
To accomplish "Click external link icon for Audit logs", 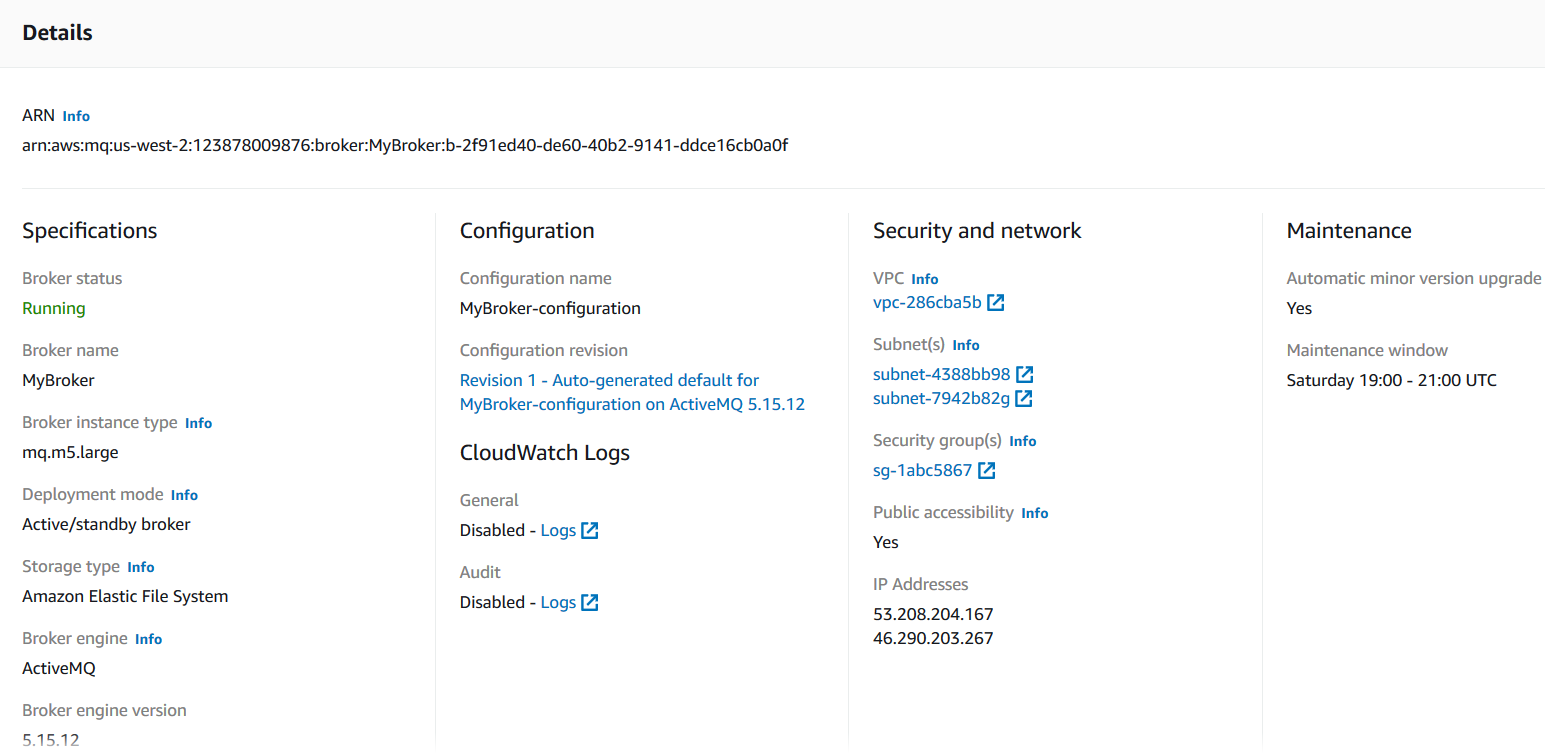I will 590,603.
